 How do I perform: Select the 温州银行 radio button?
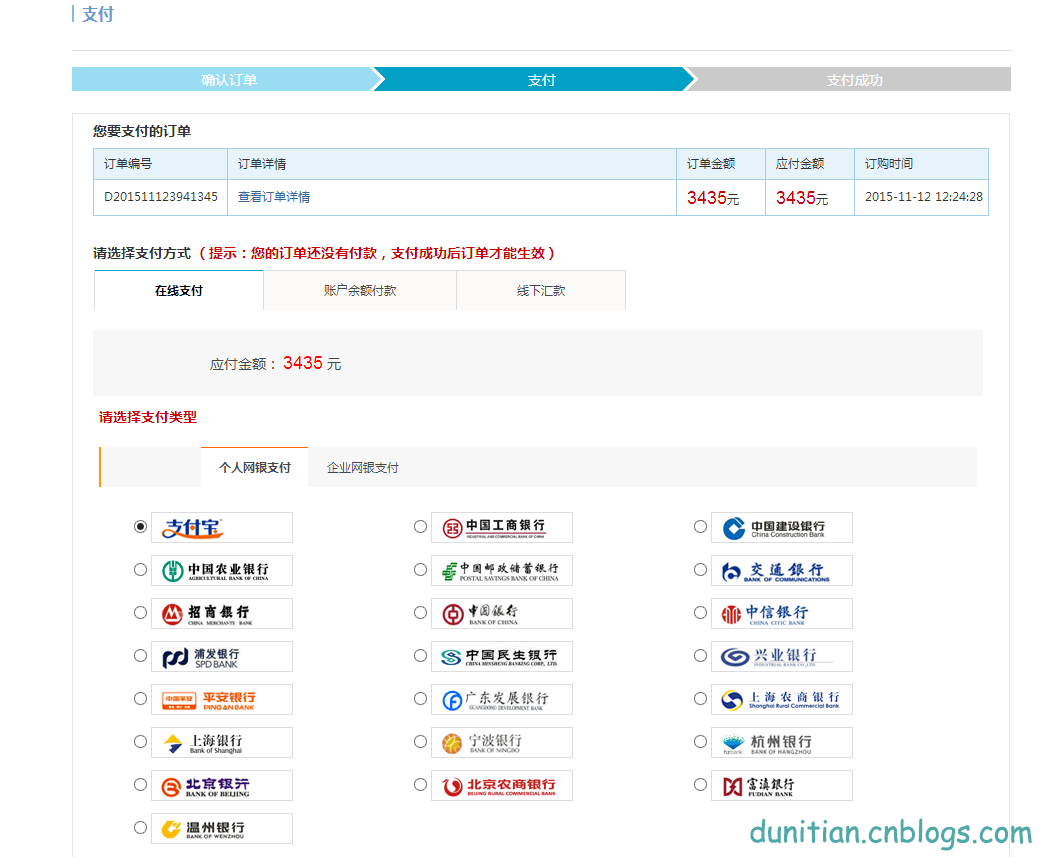(140, 828)
